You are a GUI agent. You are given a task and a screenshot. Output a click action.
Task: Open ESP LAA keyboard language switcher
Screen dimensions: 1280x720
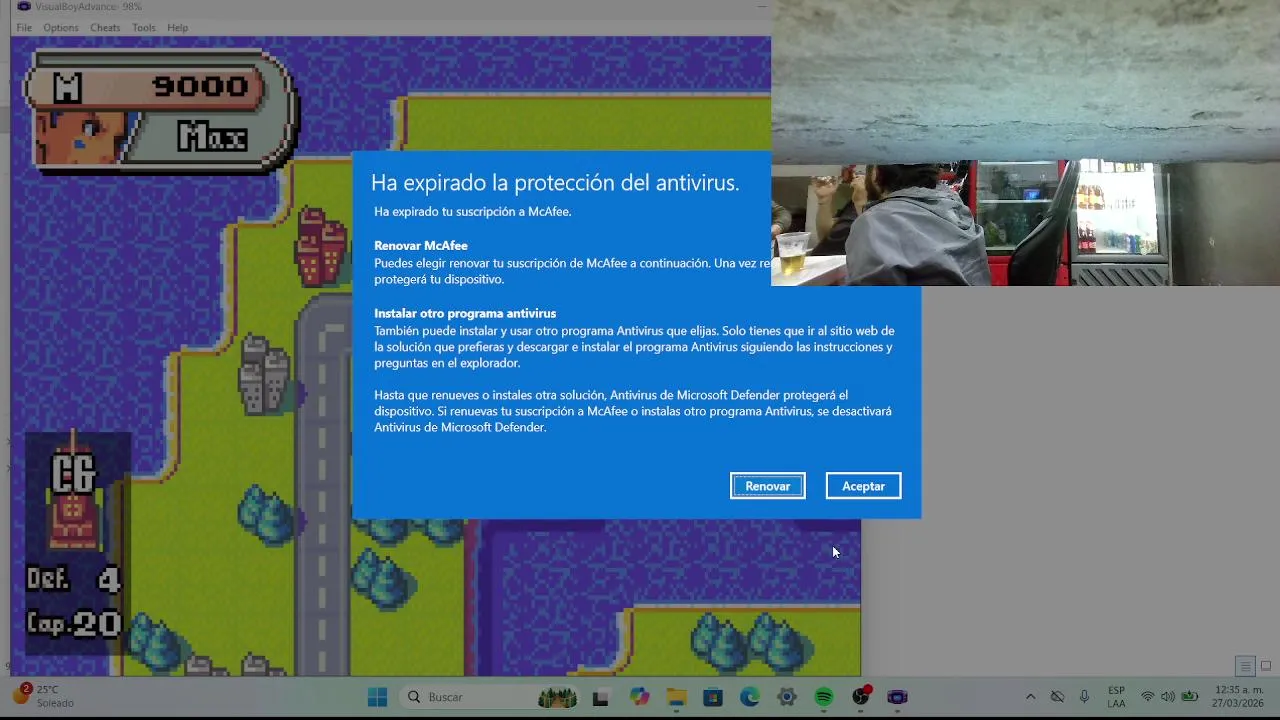pyautogui.click(x=1116, y=697)
